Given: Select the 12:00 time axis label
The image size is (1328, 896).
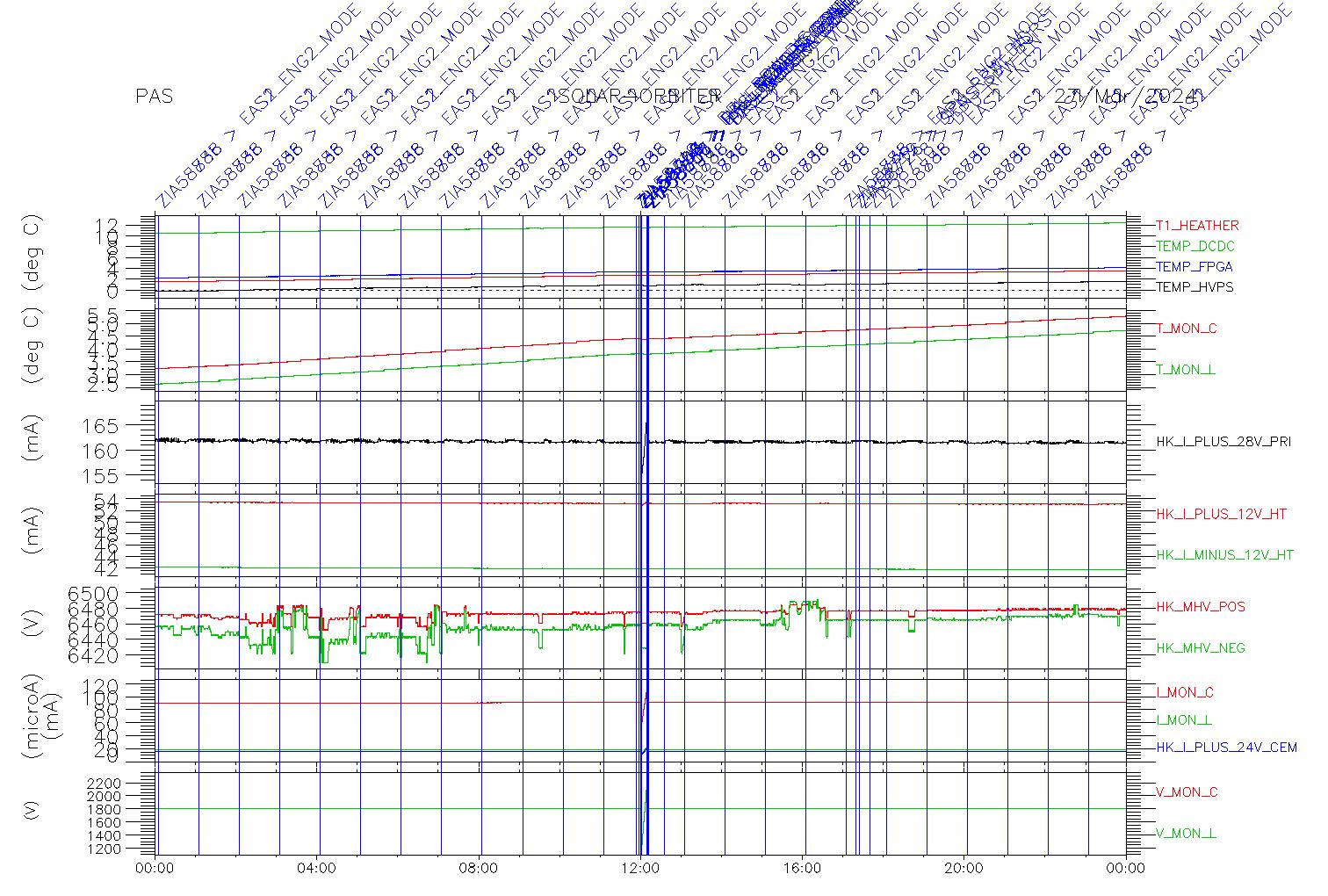Looking at the screenshot, I should point(640,869).
